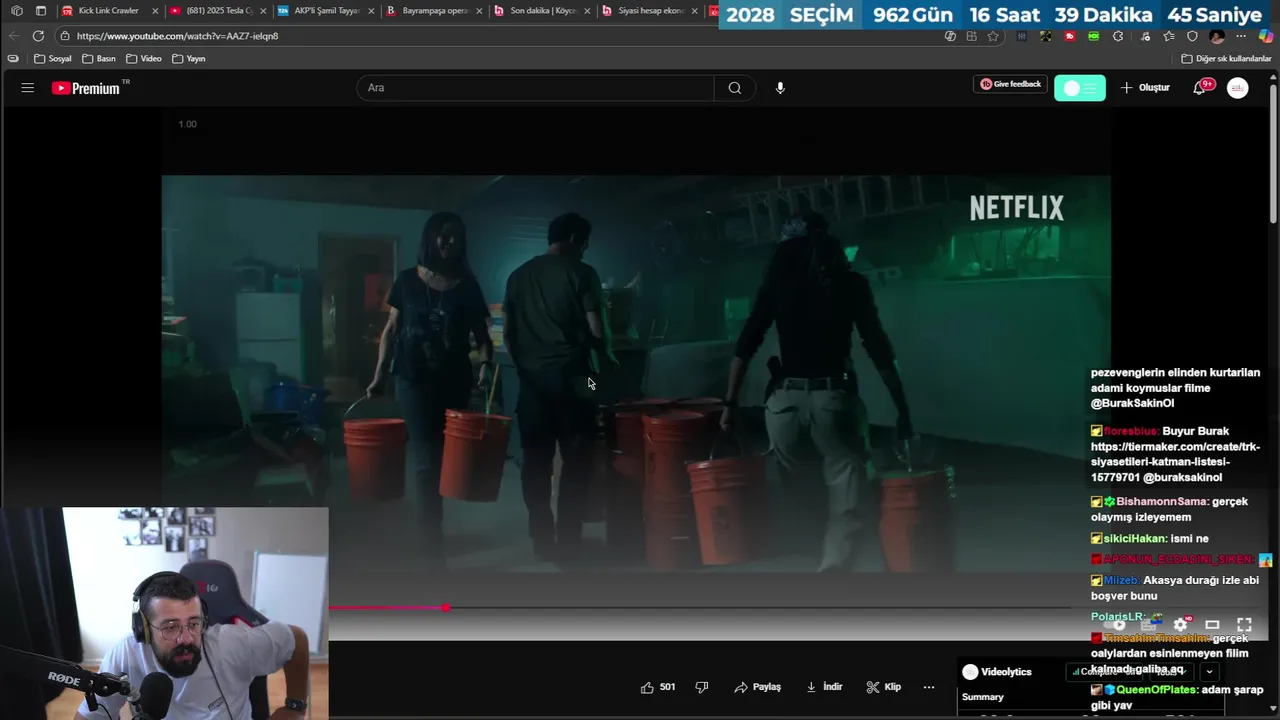Screen dimensions: 1280x720
Task: Click the red played portion of timeline
Action: point(386,607)
